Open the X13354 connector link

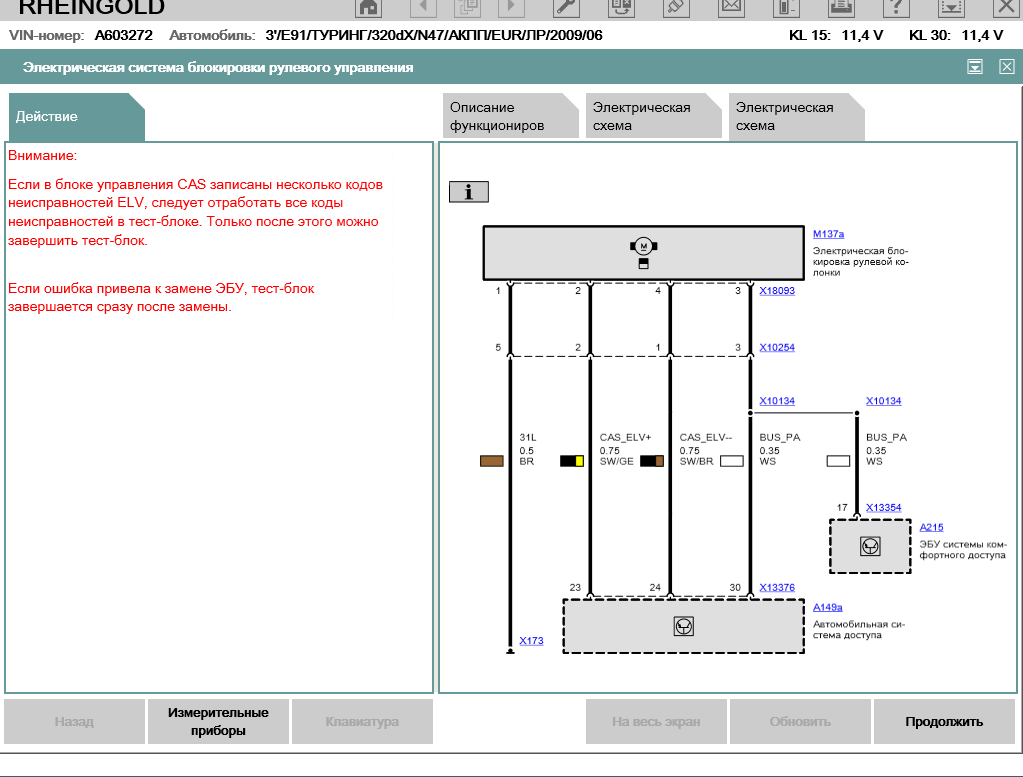[x=883, y=507]
